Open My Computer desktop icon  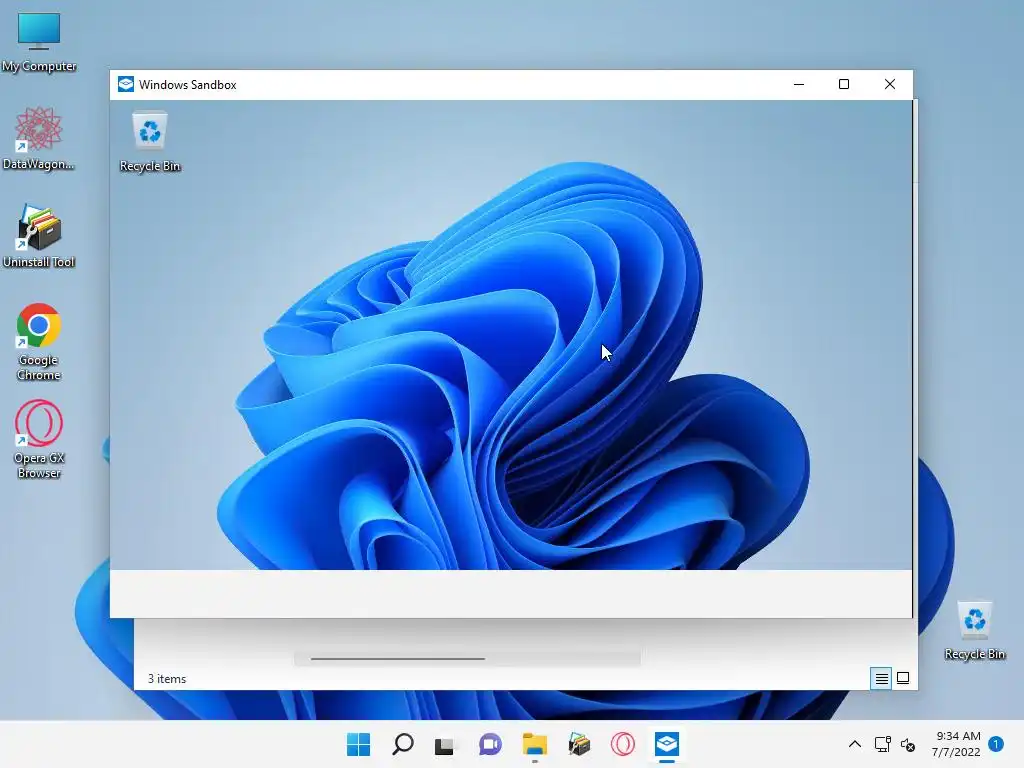tap(39, 40)
